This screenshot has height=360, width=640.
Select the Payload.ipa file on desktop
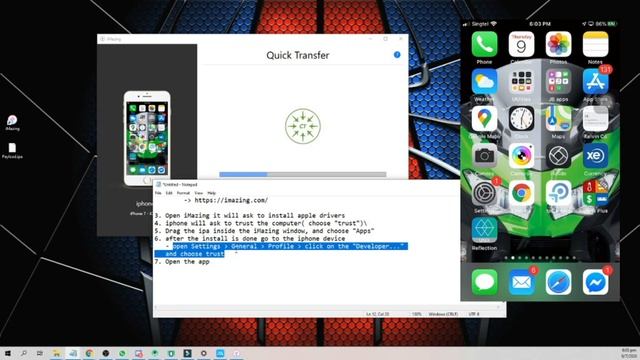[x=12, y=150]
